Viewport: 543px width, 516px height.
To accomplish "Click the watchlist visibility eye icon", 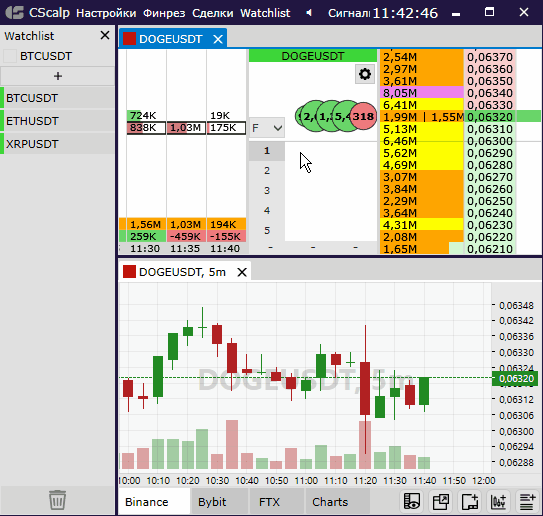I will (x=412, y=501).
